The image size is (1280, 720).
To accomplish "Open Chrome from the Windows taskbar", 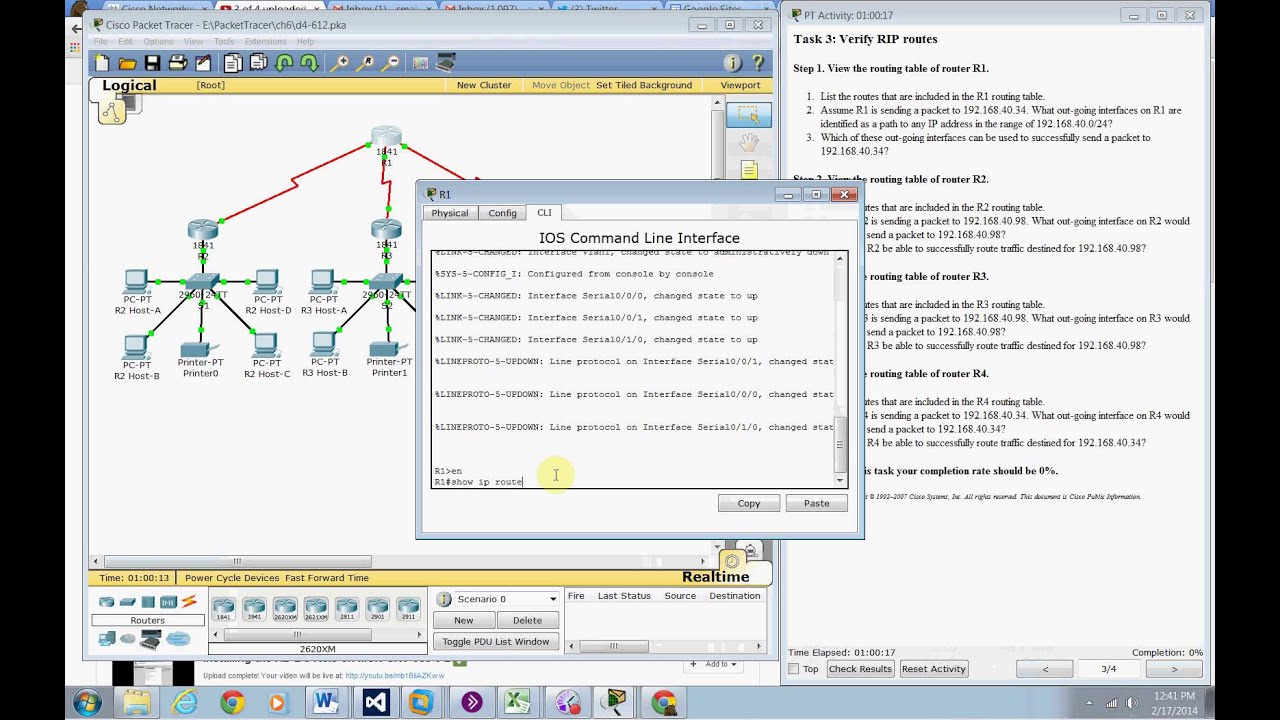I will tap(232, 703).
